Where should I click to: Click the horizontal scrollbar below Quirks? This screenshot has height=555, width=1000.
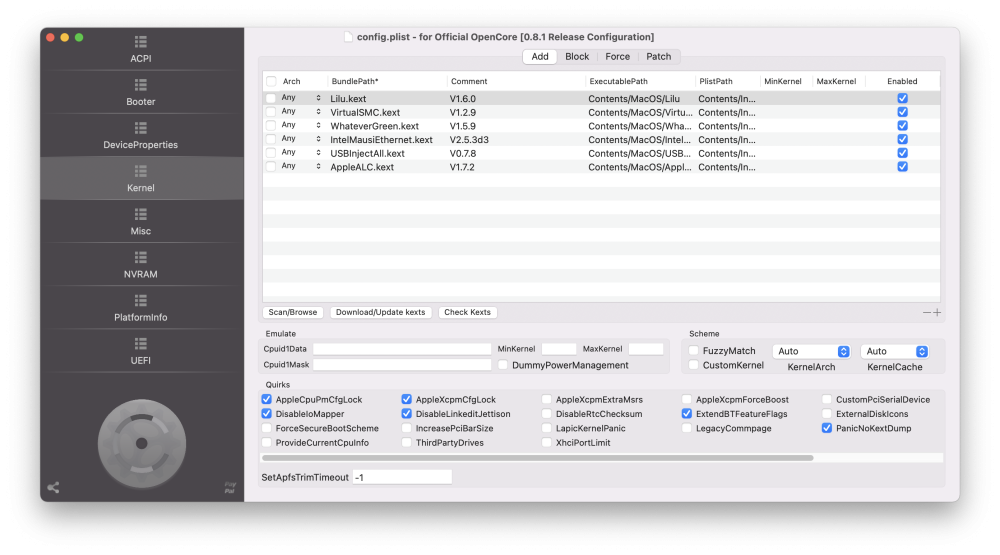(538, 458)
